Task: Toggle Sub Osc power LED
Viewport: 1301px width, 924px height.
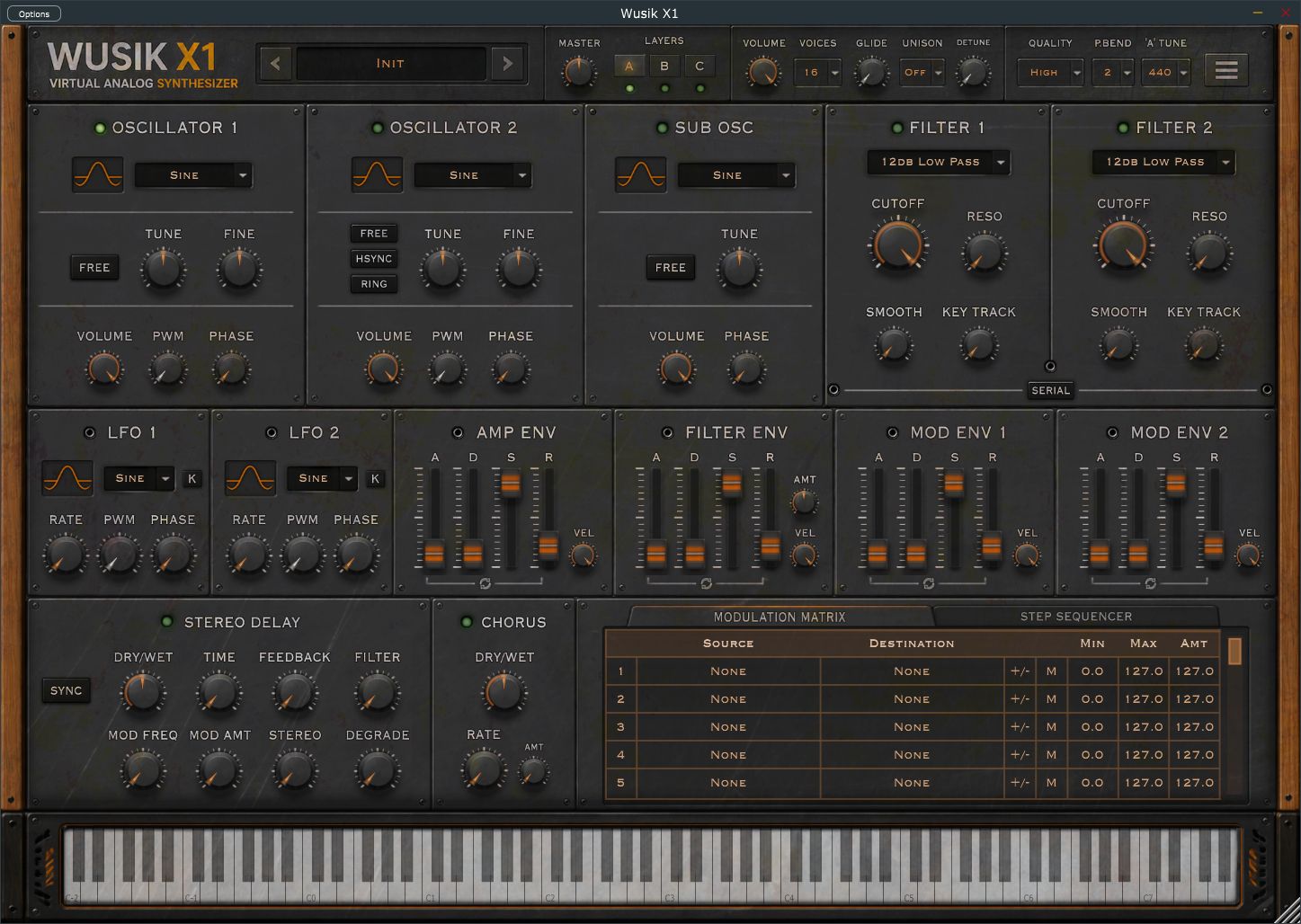Action: click(x=663, y=128)
